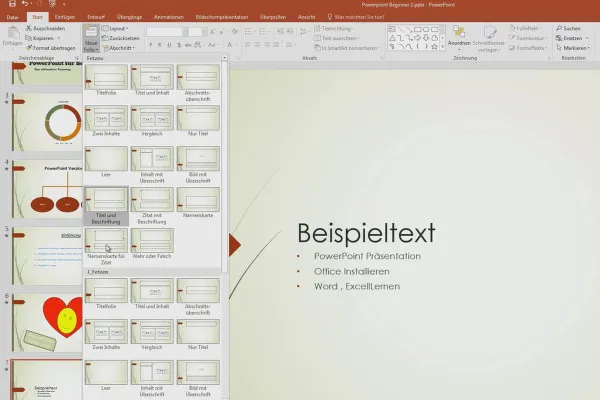This screenshot has width=600, height=400.
Task: Click the numbered list icon
Action: pyautogui.click(x=262, y=32)
